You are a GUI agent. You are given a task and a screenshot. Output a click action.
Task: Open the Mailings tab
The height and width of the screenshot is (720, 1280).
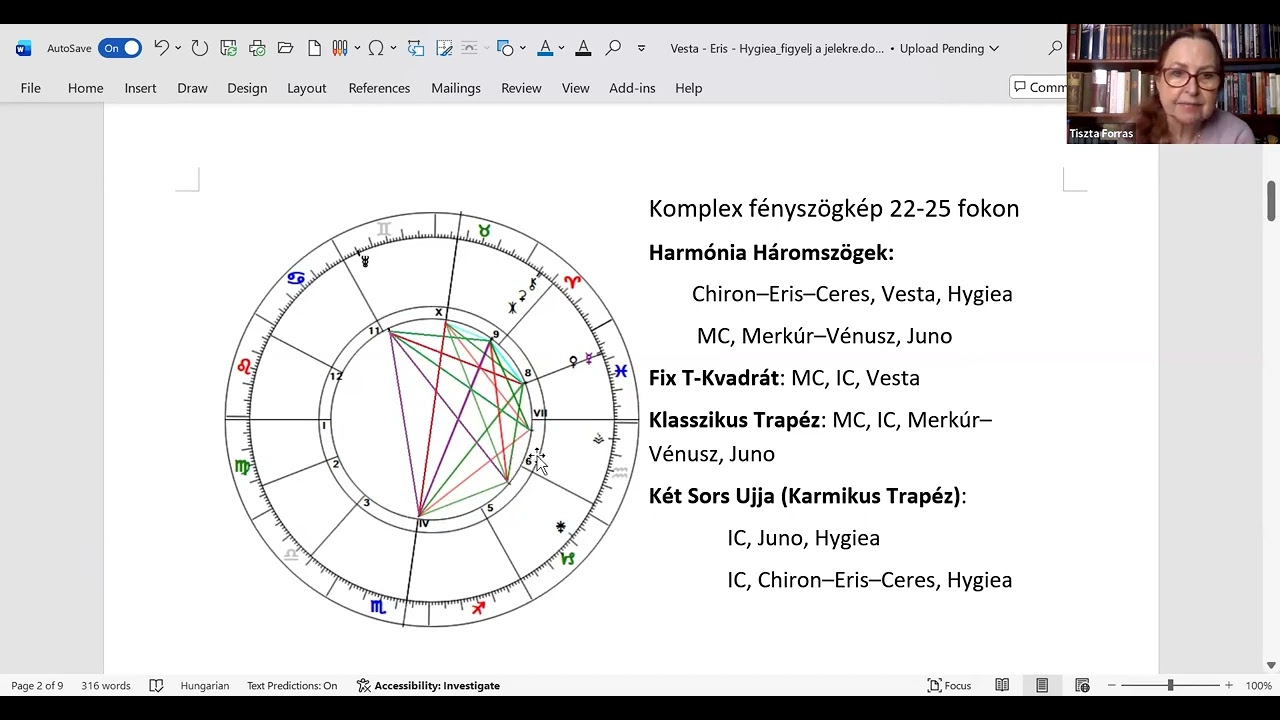click(456, 88)
